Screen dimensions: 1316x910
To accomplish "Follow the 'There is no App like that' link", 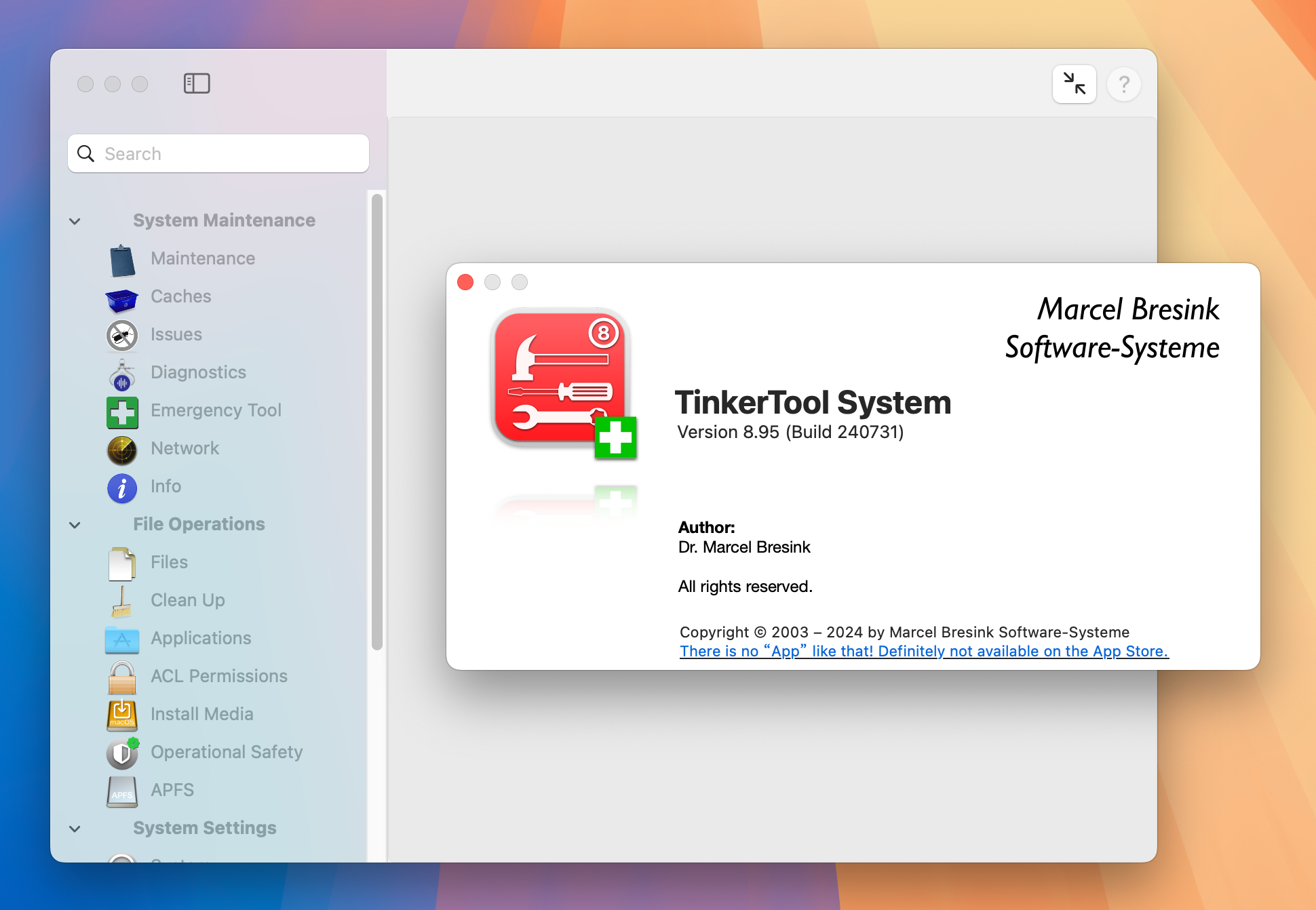I will click(x=924, y=651).
